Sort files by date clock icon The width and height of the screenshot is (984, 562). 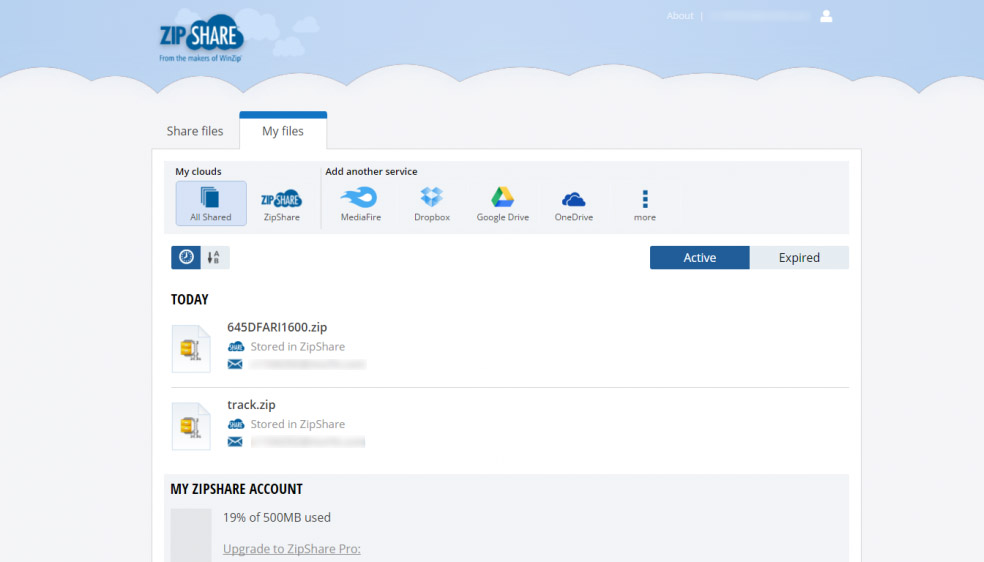click(186, 257)
